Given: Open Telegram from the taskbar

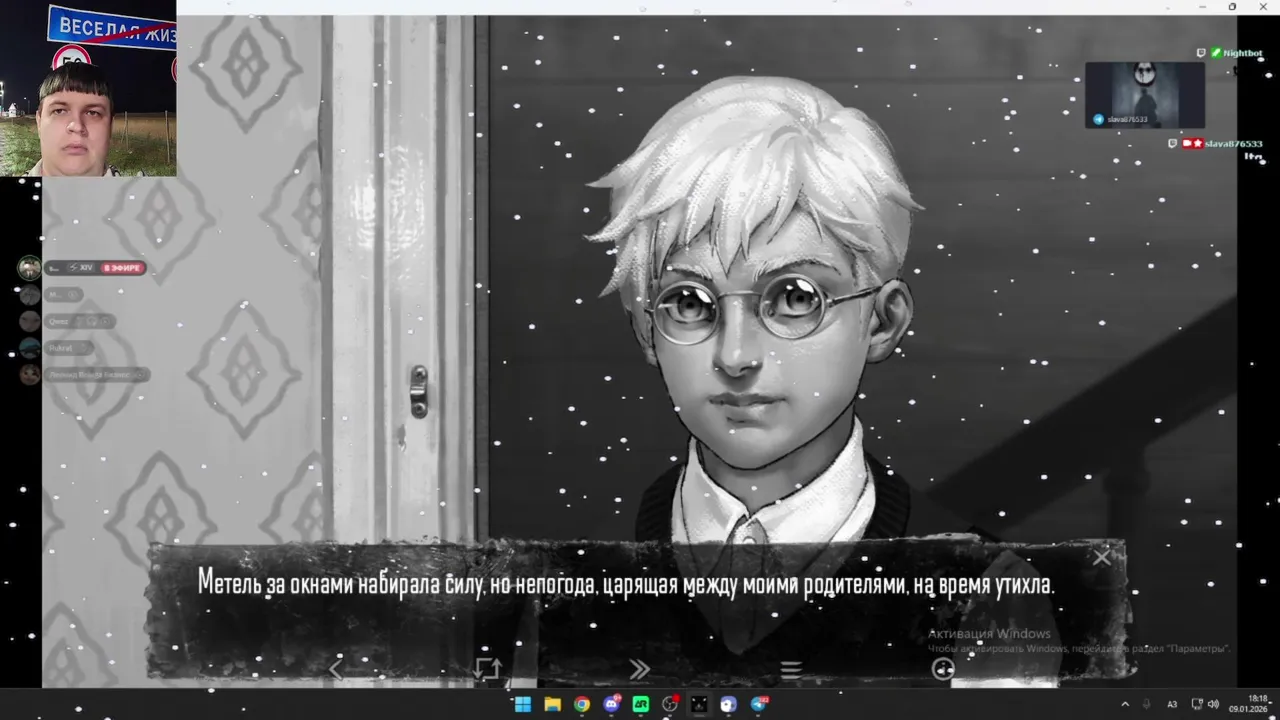Looking at the screenshot, I should 759,704.
